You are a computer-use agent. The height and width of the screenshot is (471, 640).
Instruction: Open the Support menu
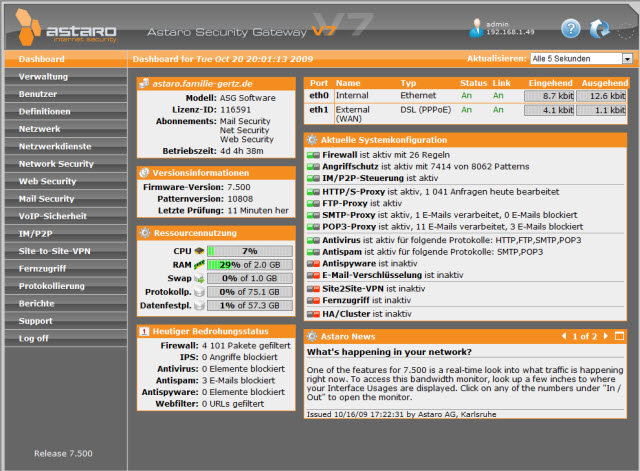click(x=66, y=321)
